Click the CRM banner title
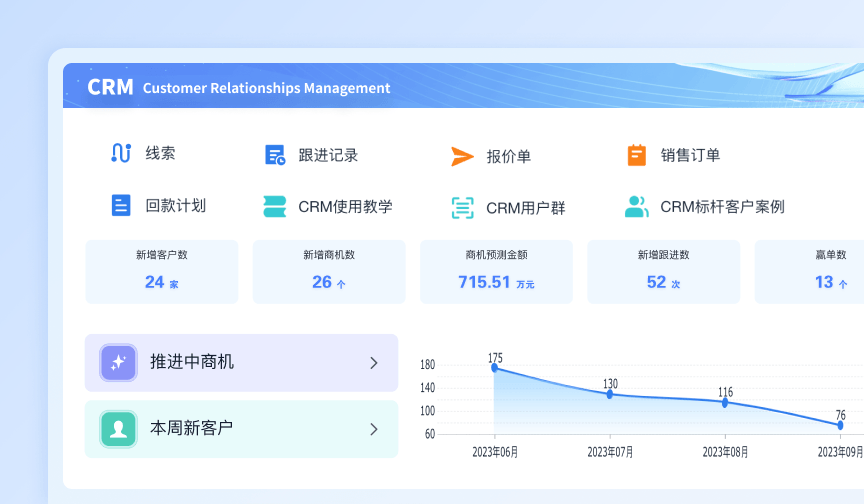This screenshot has height=504, width=864. point(110,87)
